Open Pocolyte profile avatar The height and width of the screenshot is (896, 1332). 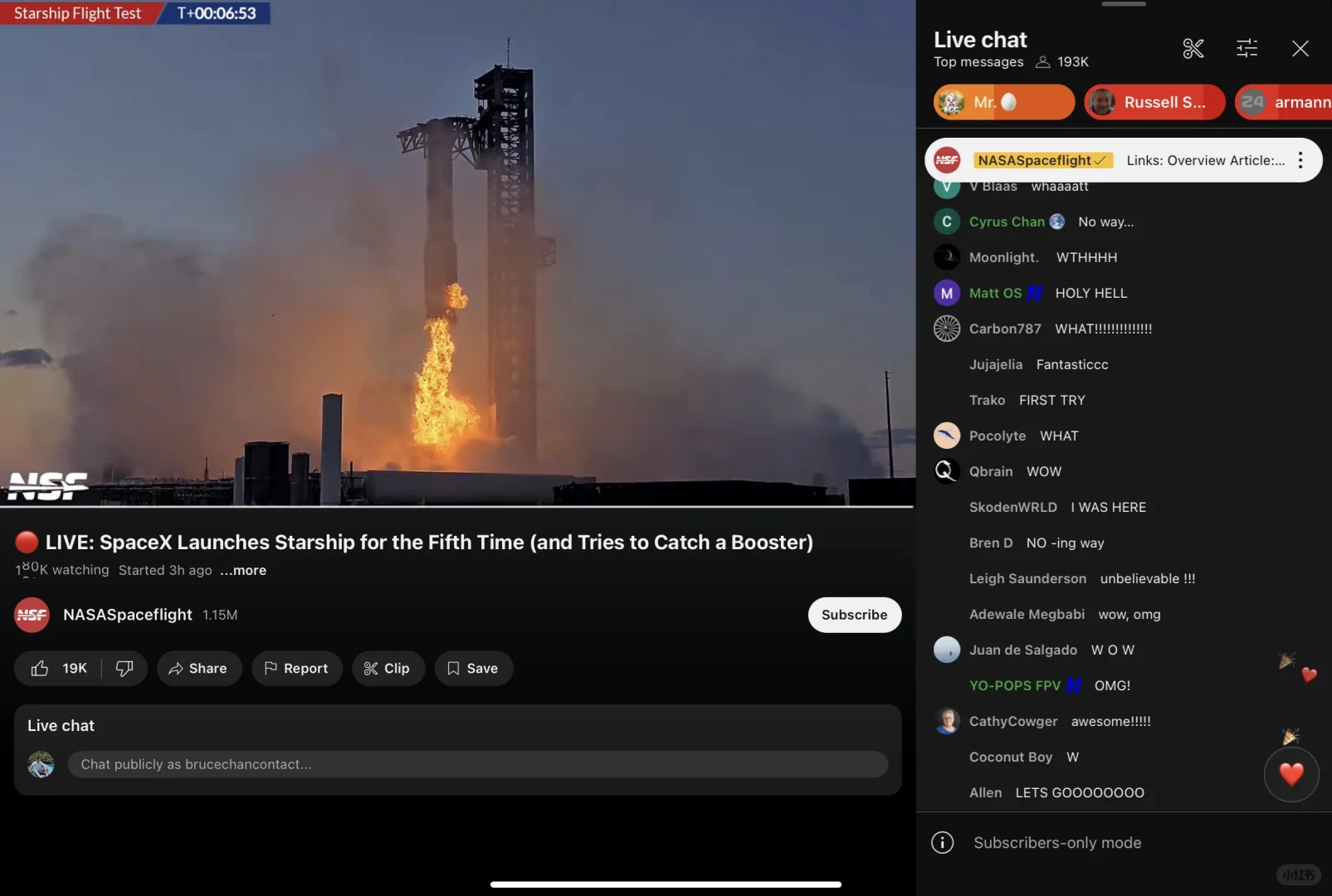tap(947, 436)
